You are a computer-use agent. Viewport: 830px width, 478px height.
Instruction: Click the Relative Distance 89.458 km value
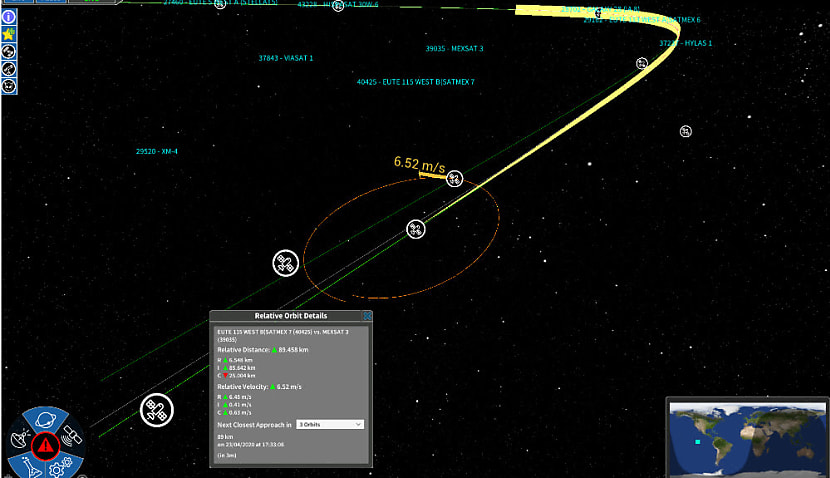click(x=293, y=350)
